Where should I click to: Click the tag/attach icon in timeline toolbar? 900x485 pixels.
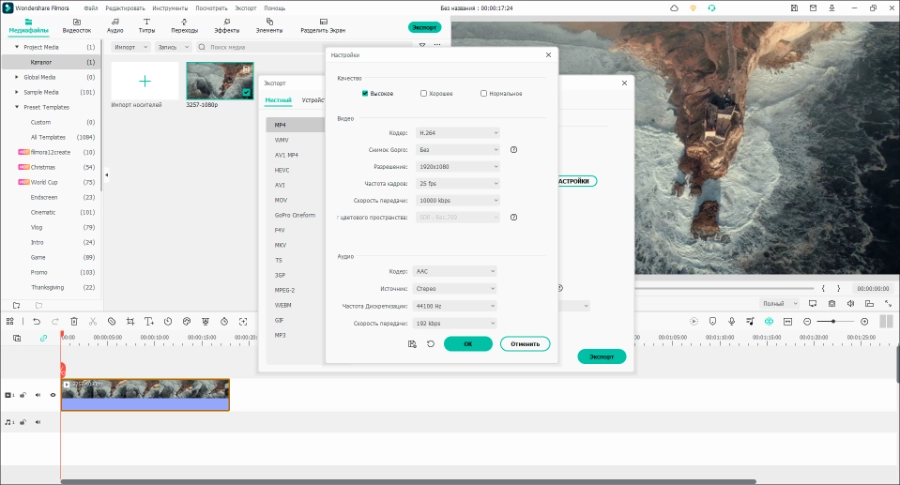click(111, 322)
